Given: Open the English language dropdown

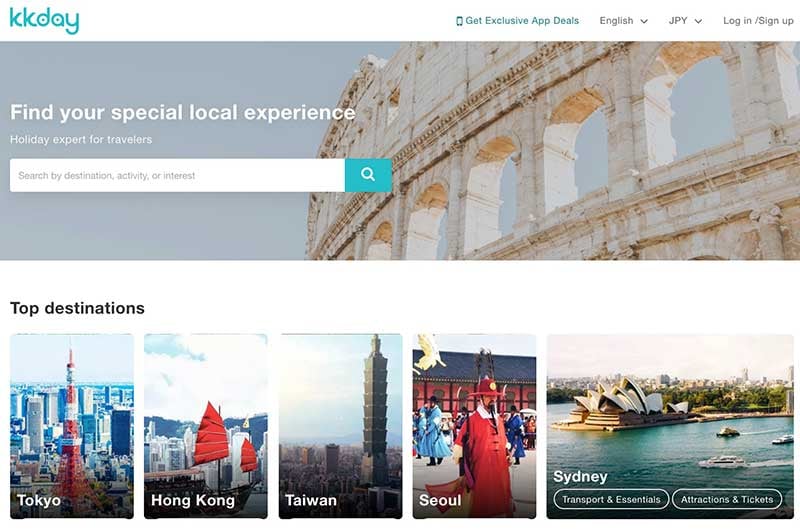Looking at the screenshot, I should pyautogui.click(x=623, y=21).
